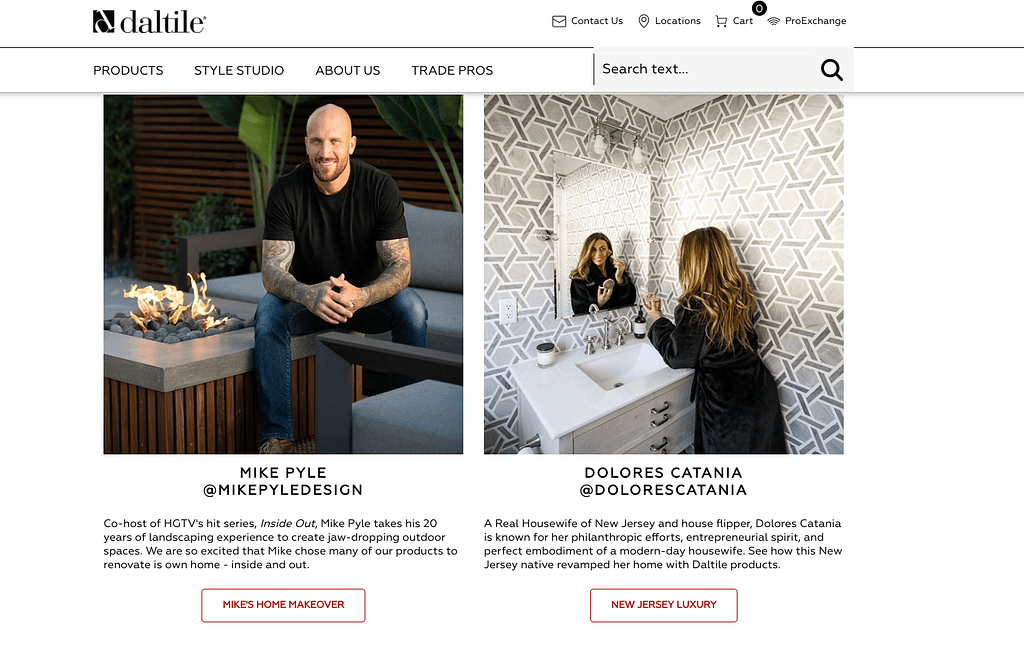Screen dimensions: 1024x647
Task: Click Dolores Catania's bathroom photo
Action: click(664, 274)
